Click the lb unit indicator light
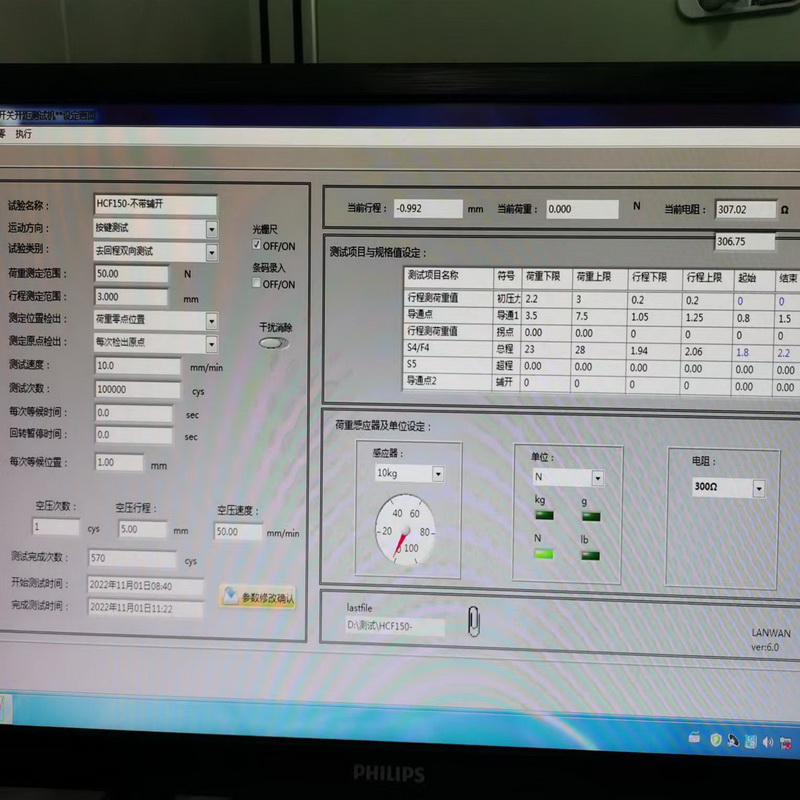Viewport: 800px width, 800px height. [590, 554]
